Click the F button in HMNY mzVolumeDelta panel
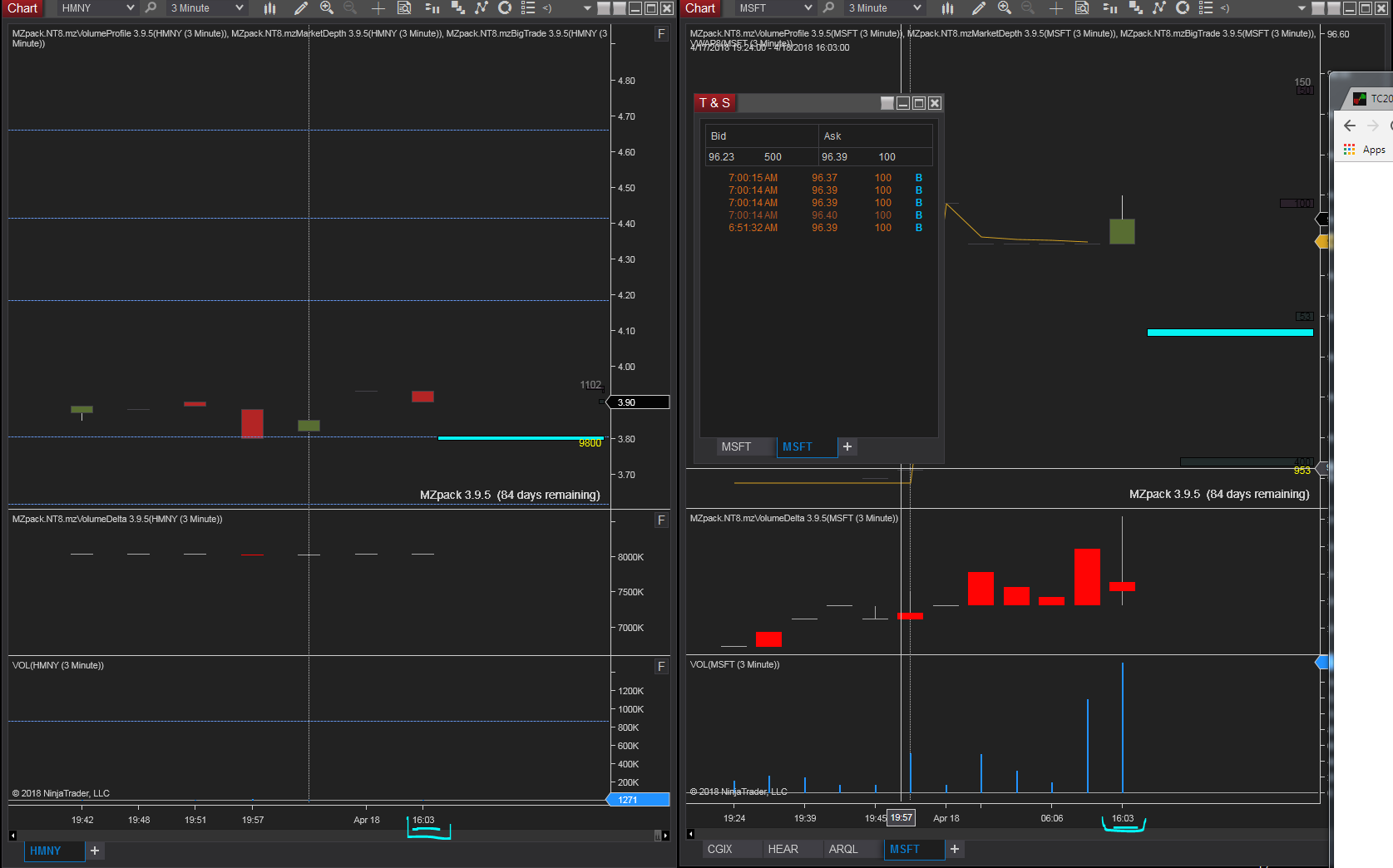1393x868 pixels. tap(661, 520)
